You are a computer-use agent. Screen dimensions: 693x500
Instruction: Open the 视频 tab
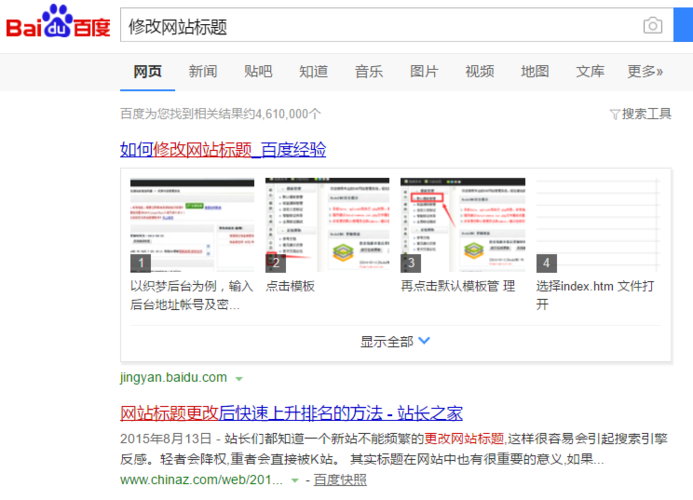pyautogui.click(x=479, y=72)
